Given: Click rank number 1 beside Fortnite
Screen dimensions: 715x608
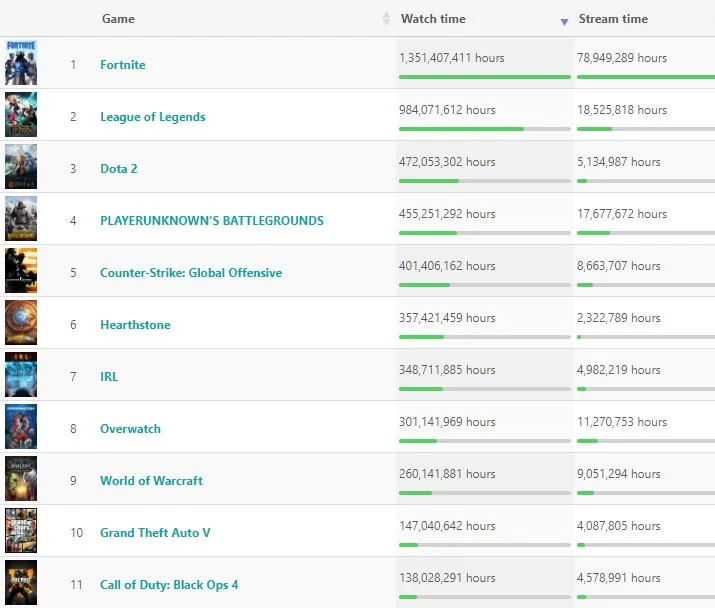Looking at the screenshot, I should (73, 65).
